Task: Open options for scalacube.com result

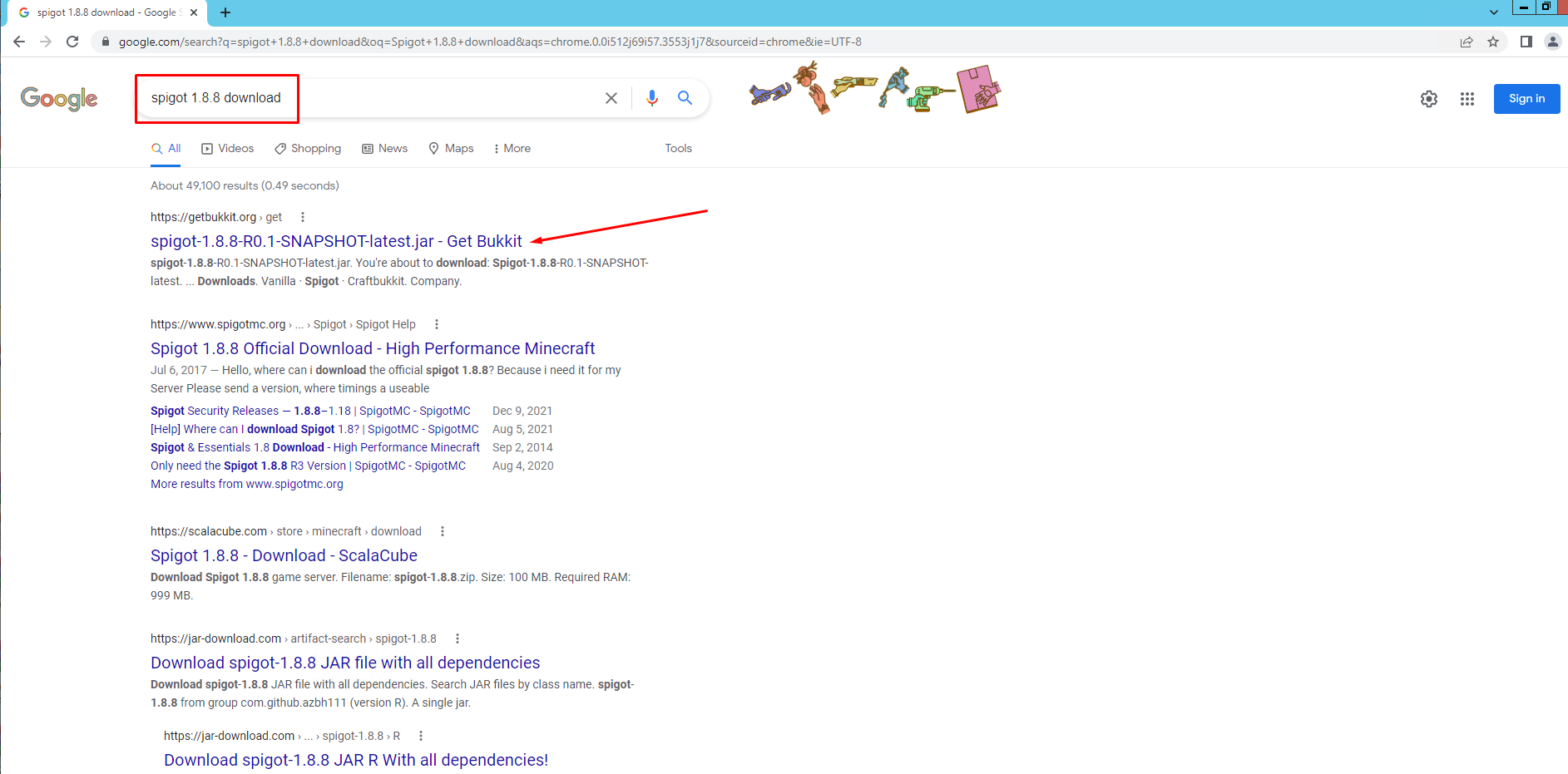Action: click(x=443, y=531)
